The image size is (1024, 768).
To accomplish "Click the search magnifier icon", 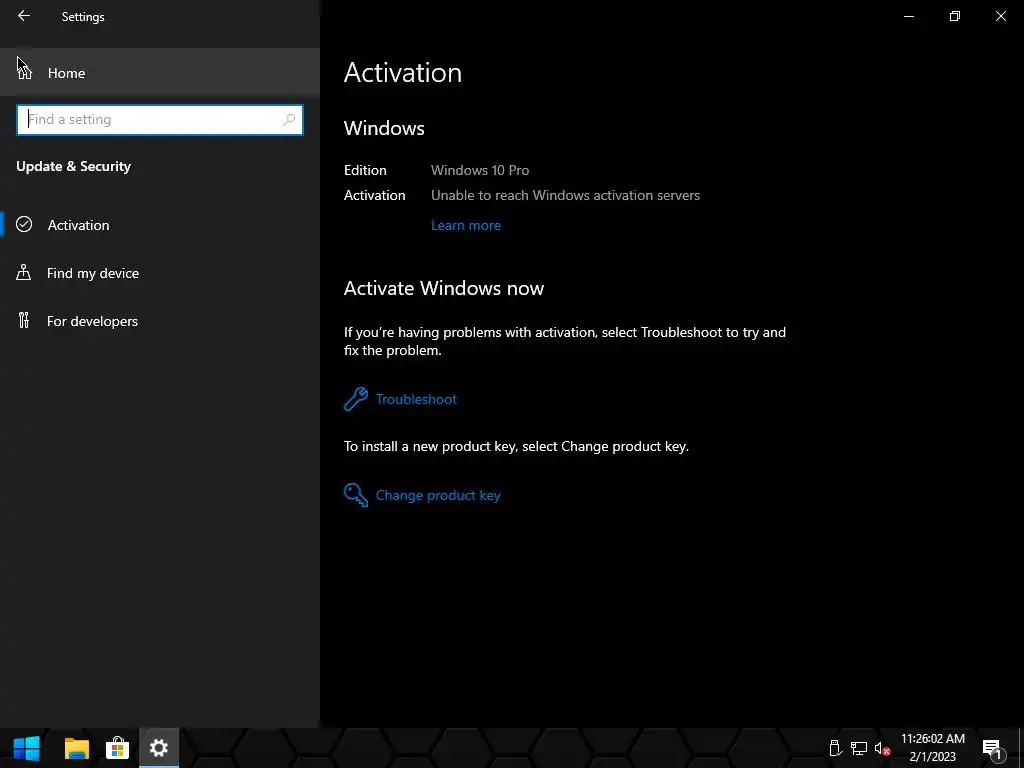I will click(289, 120).
